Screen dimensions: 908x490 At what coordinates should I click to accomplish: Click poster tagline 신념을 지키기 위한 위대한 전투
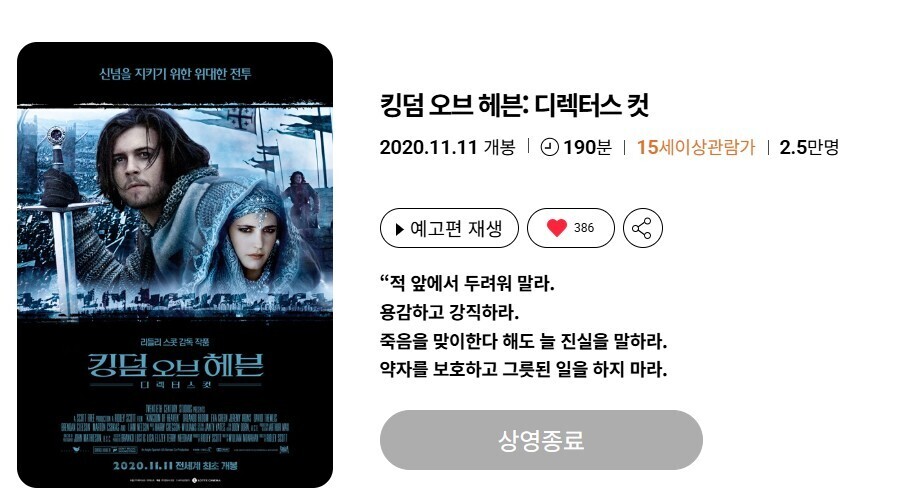click(x=175, y=74)
